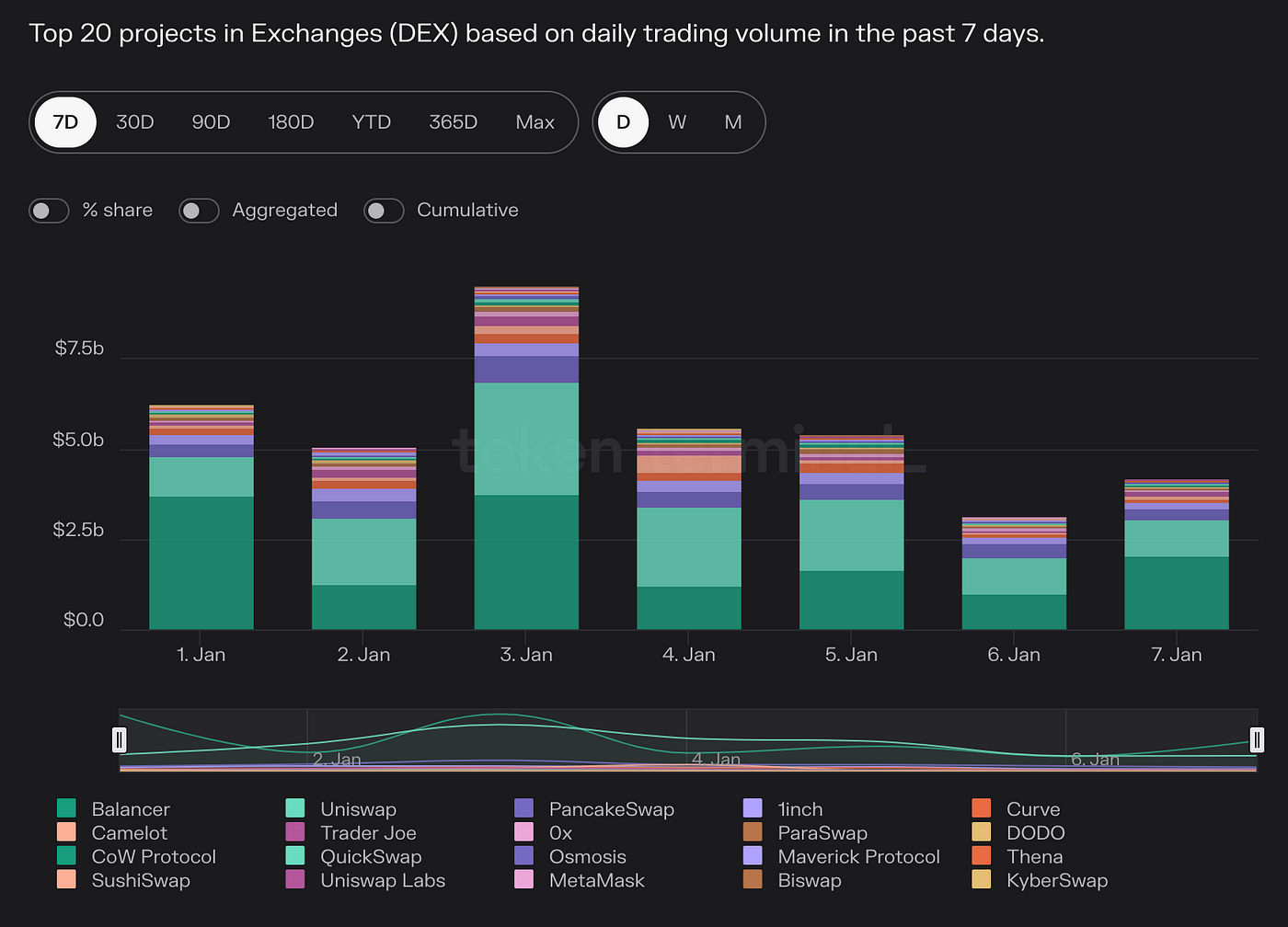Choose the 180D time range
The image size is (1288, 927).
click(x=291, y=122)
